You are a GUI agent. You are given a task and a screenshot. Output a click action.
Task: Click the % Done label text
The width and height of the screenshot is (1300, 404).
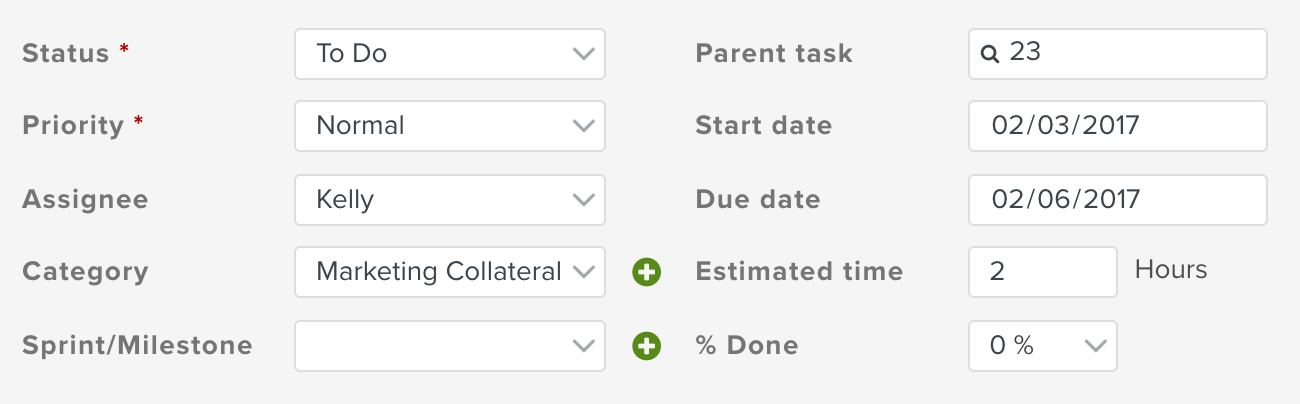[x=747, y=346]
